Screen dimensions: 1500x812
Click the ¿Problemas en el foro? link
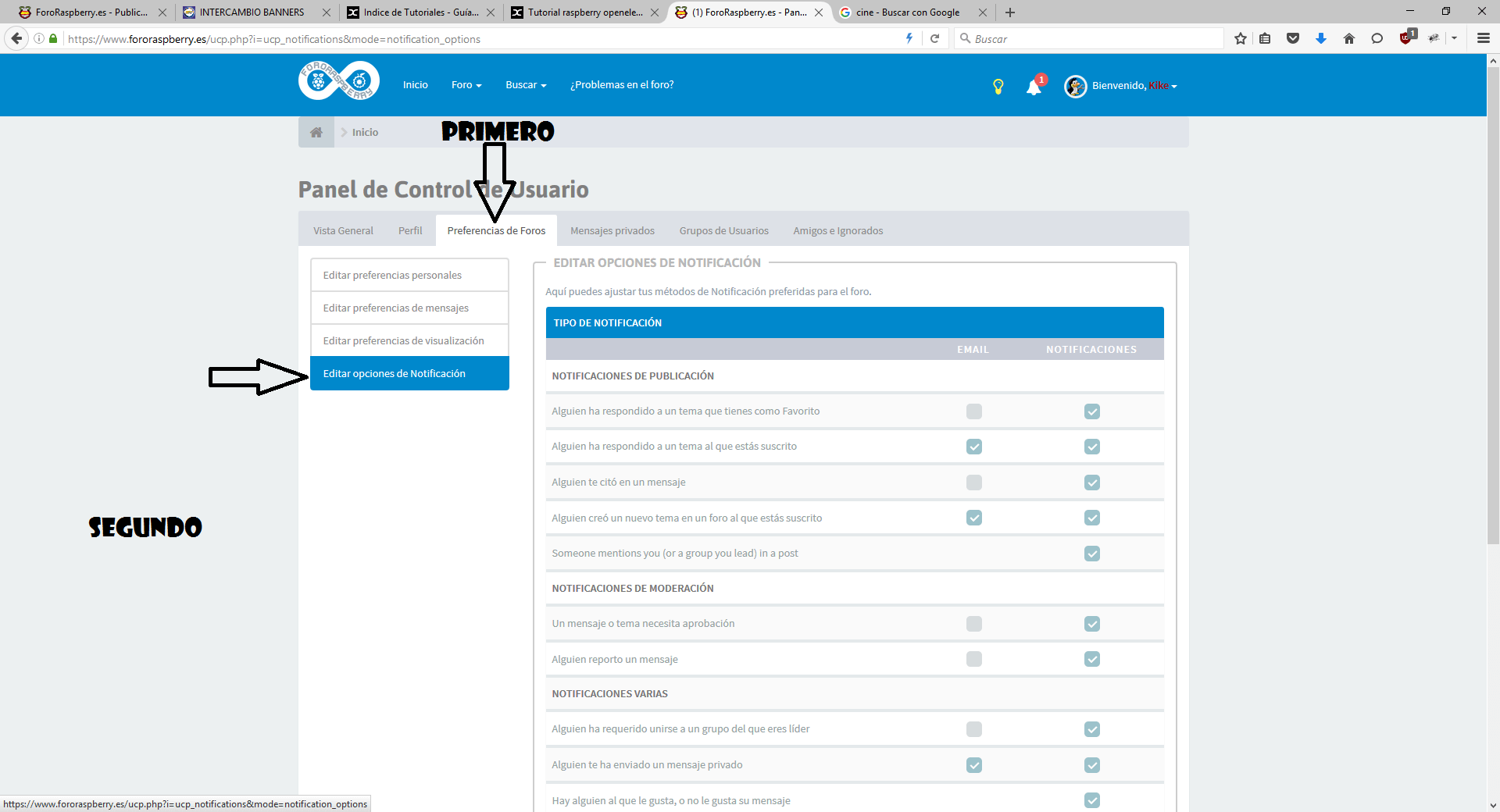pyautogui.click(x=621, y=85)
